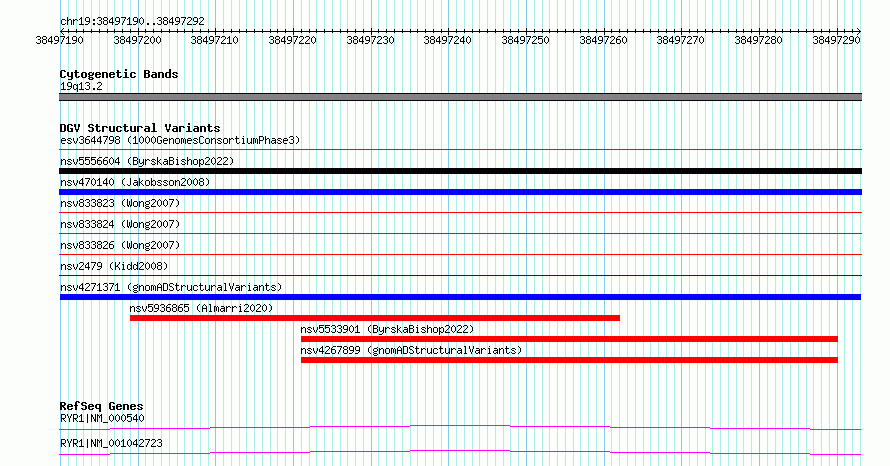Open variant nsv4271371 (gnomADStructuralVariants) label
This screenshot has height=466, width=890.
pos(171,287)
